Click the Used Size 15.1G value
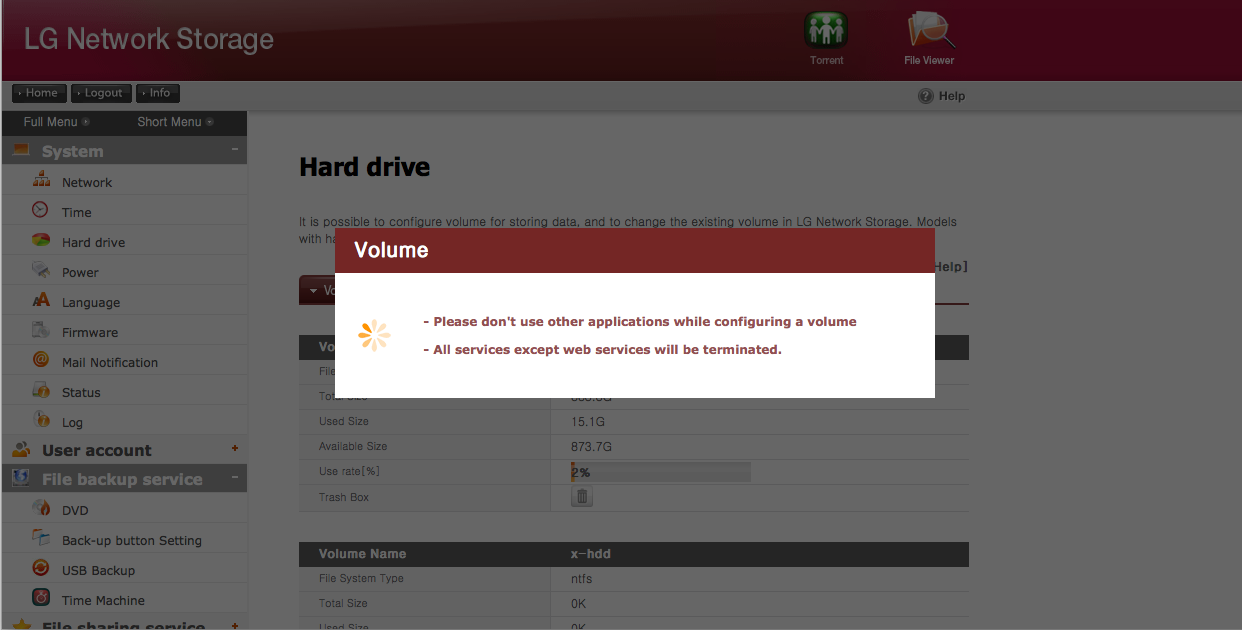The image size is (1242, 630). [589, 422]
